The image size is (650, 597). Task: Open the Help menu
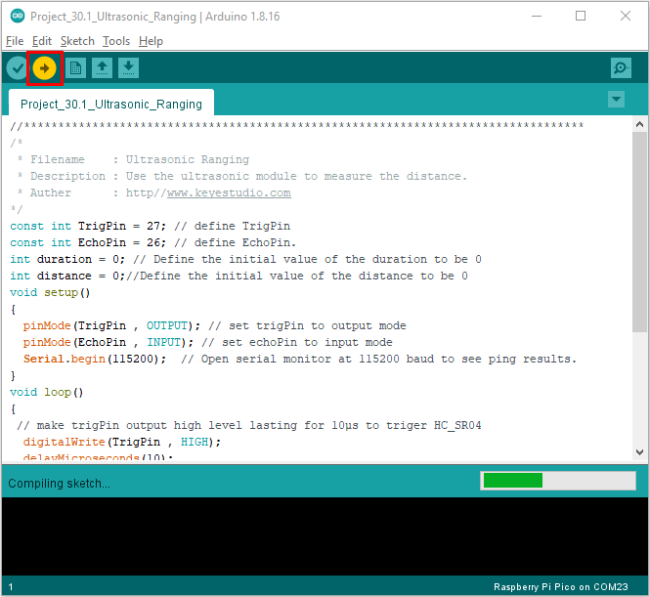151,41
